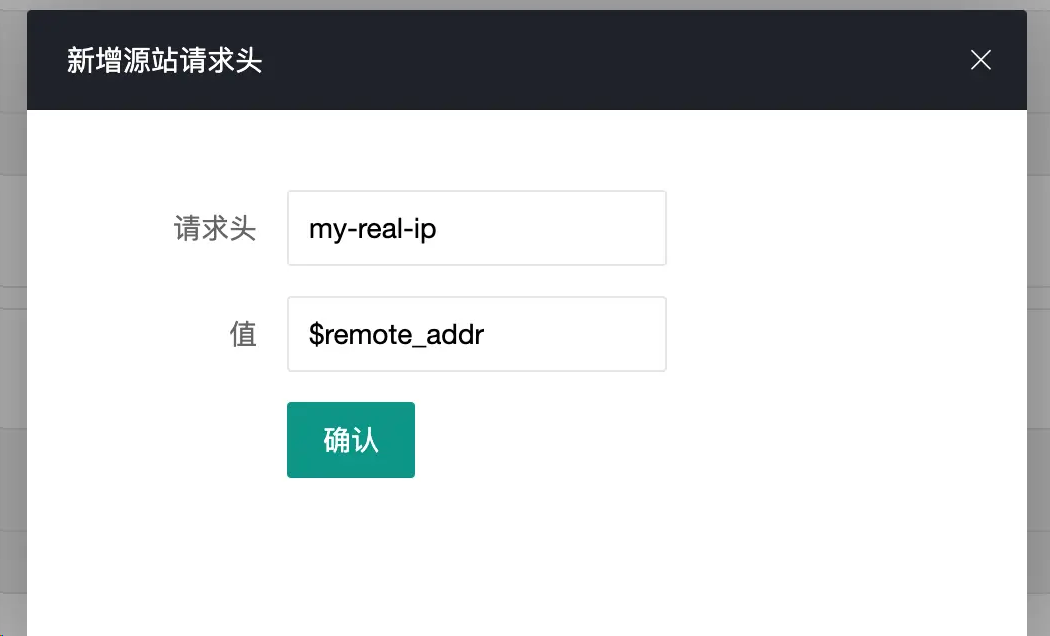
Task: Click the 值 label
Action: 243,334
